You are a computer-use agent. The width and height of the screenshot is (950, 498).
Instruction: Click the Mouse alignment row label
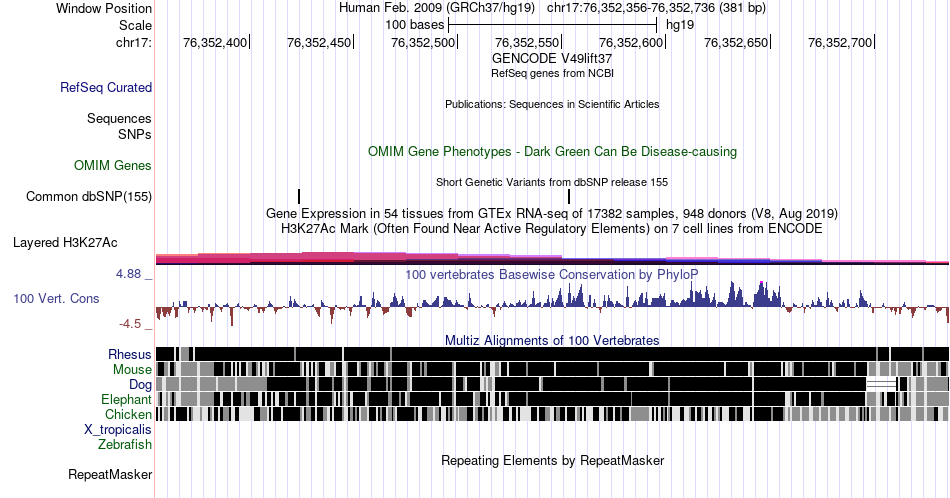[x=132, y=370]
